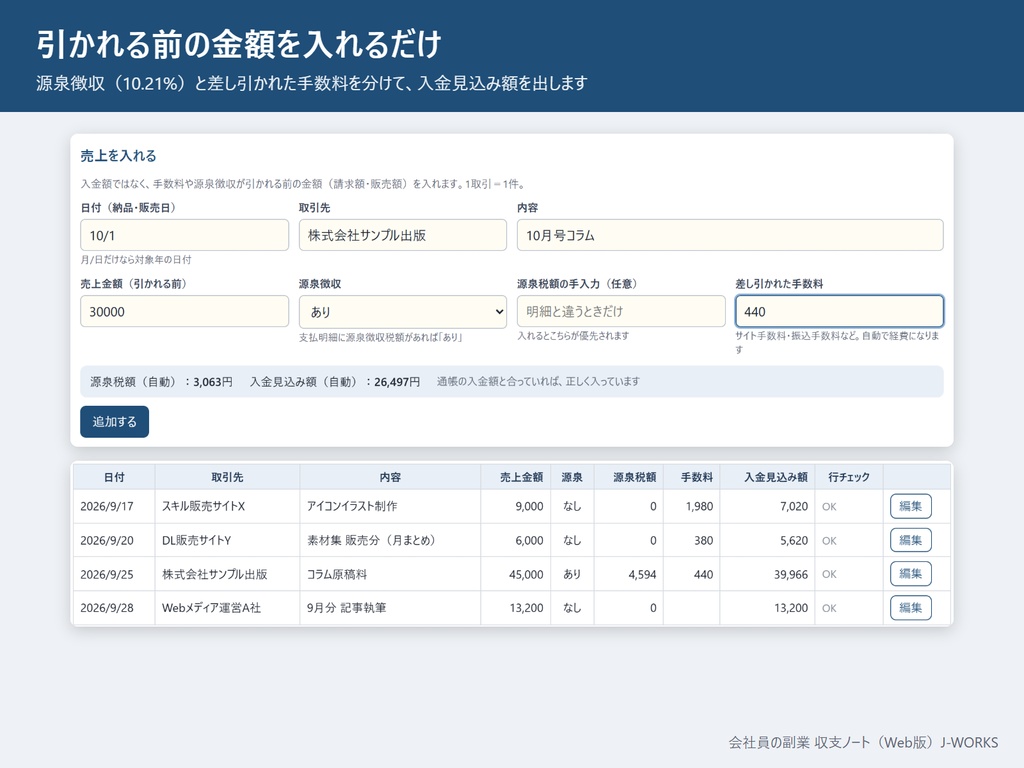Click the 源泉税額（自動）3,063円 summary
The width and height of the screenshot is (1024, 768).
click(x=161, y=382)
